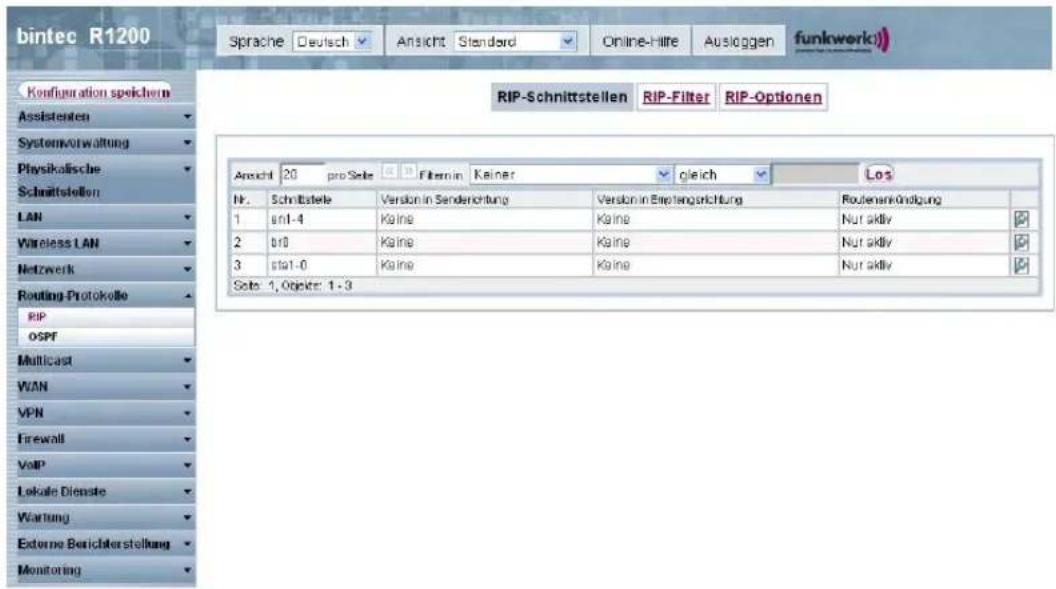The image size is (1056, 589).
Task: Sort by Nr. column header
Action: 241,200
